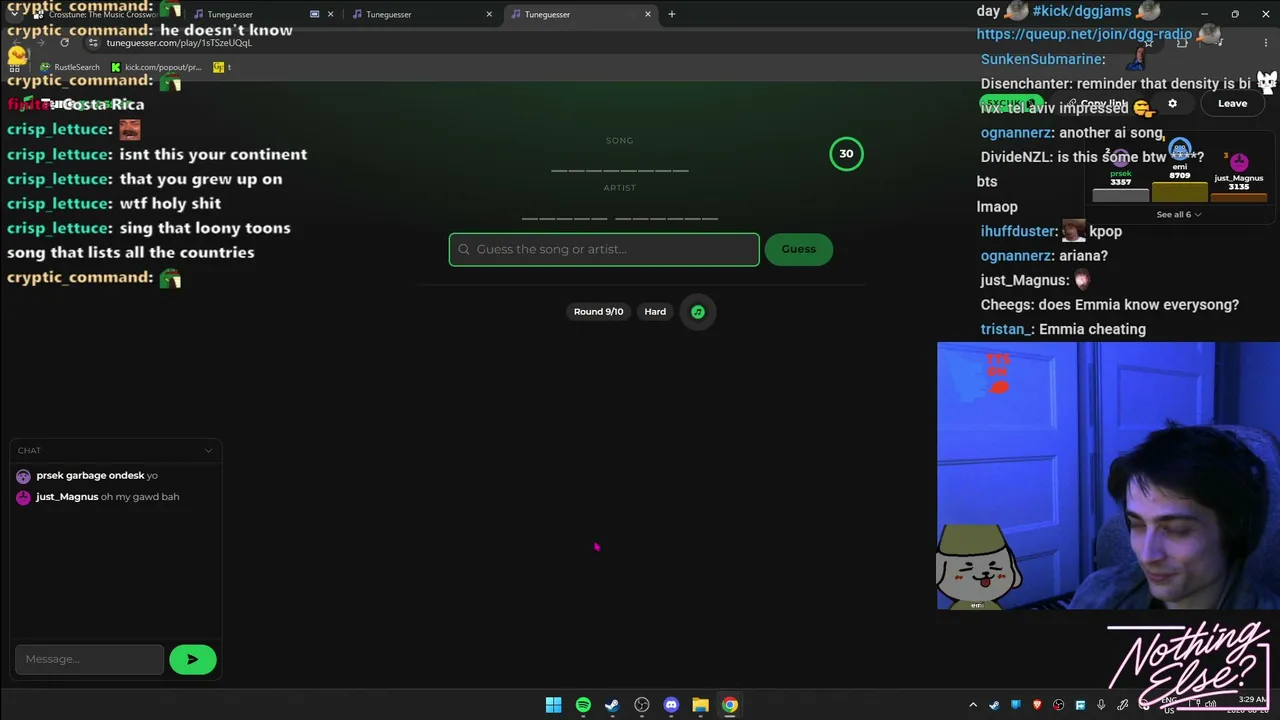Switch to Chrome in the taskbar
Screen dimensions: 1280x720
[x=730, y=705]
